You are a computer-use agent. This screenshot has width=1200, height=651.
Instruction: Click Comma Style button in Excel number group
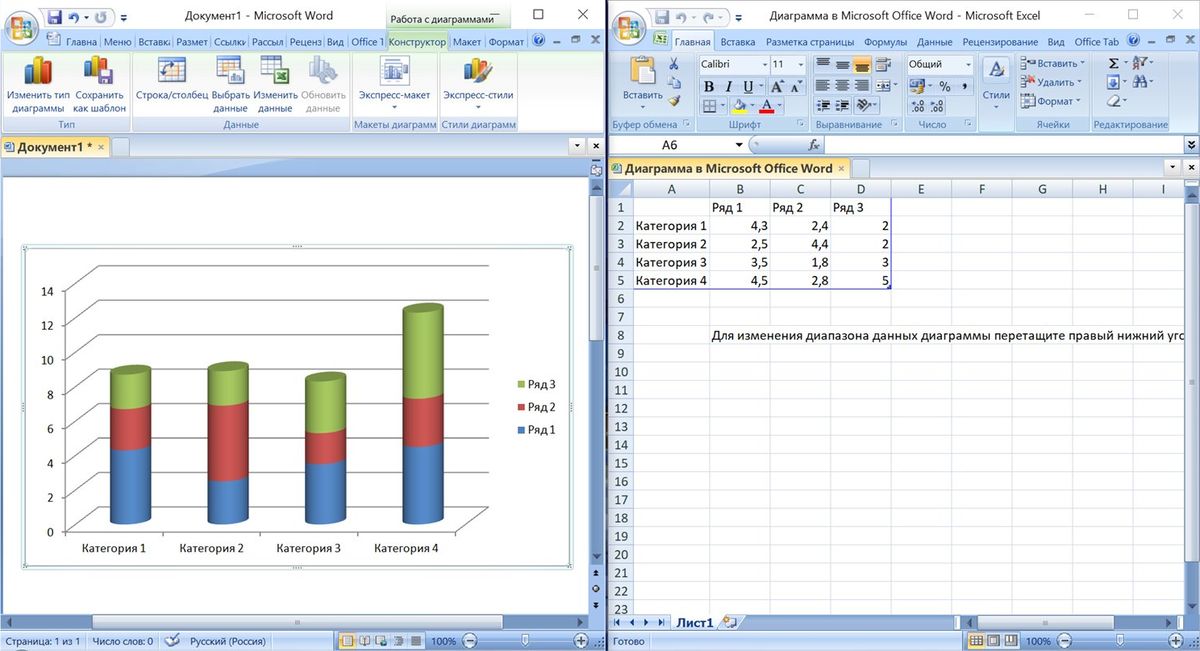(x=964, y=86)
